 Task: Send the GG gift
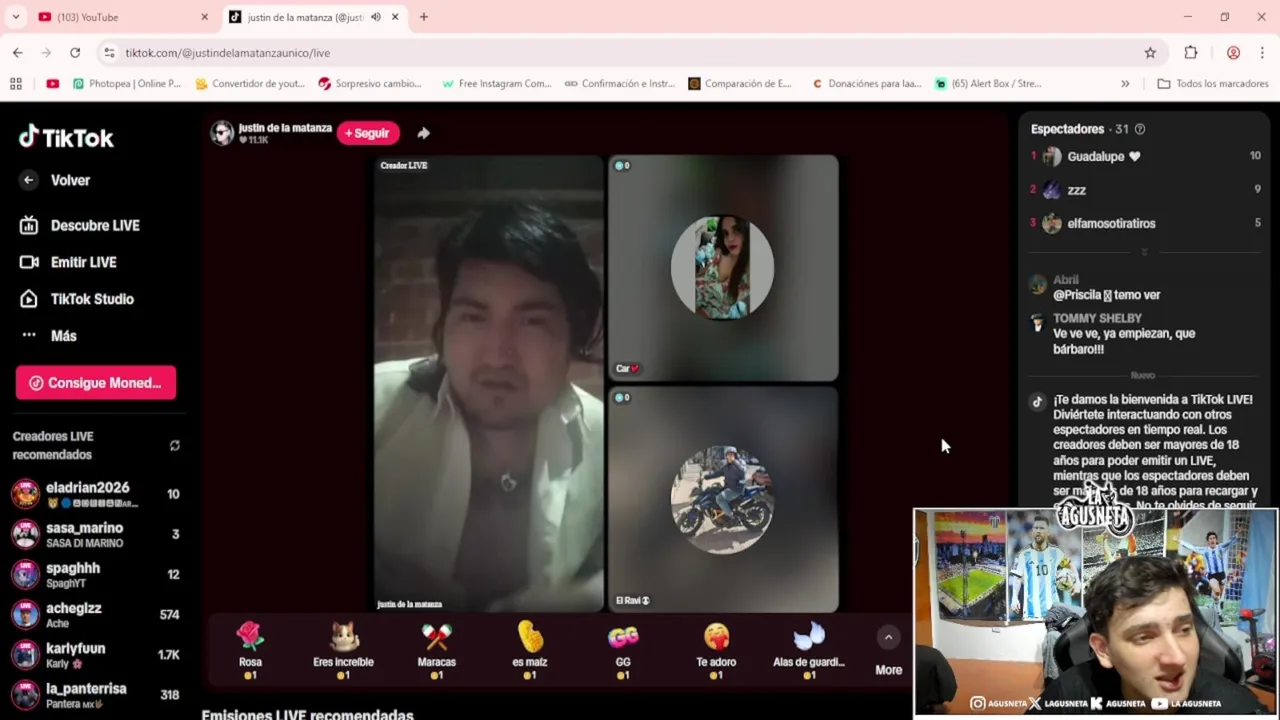[623, 650]
